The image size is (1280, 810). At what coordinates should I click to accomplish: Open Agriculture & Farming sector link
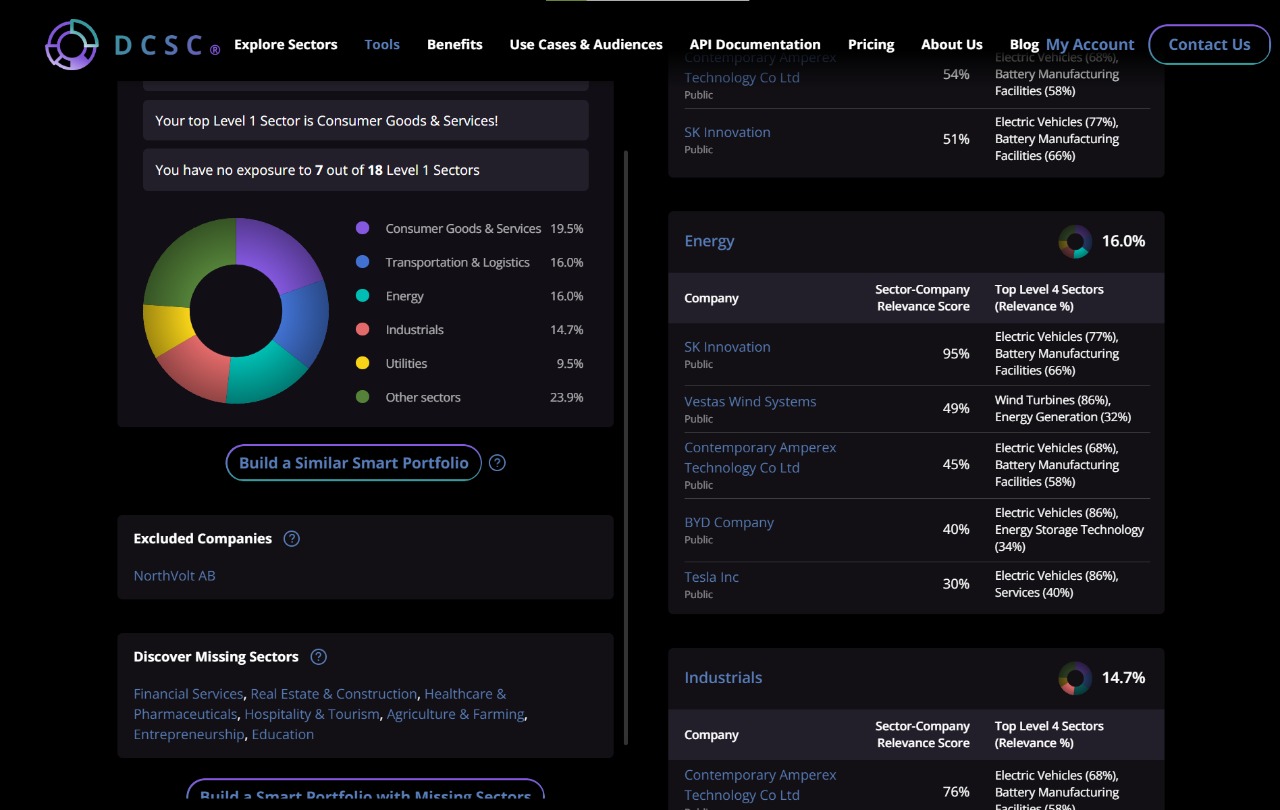(x=455, y=714)
